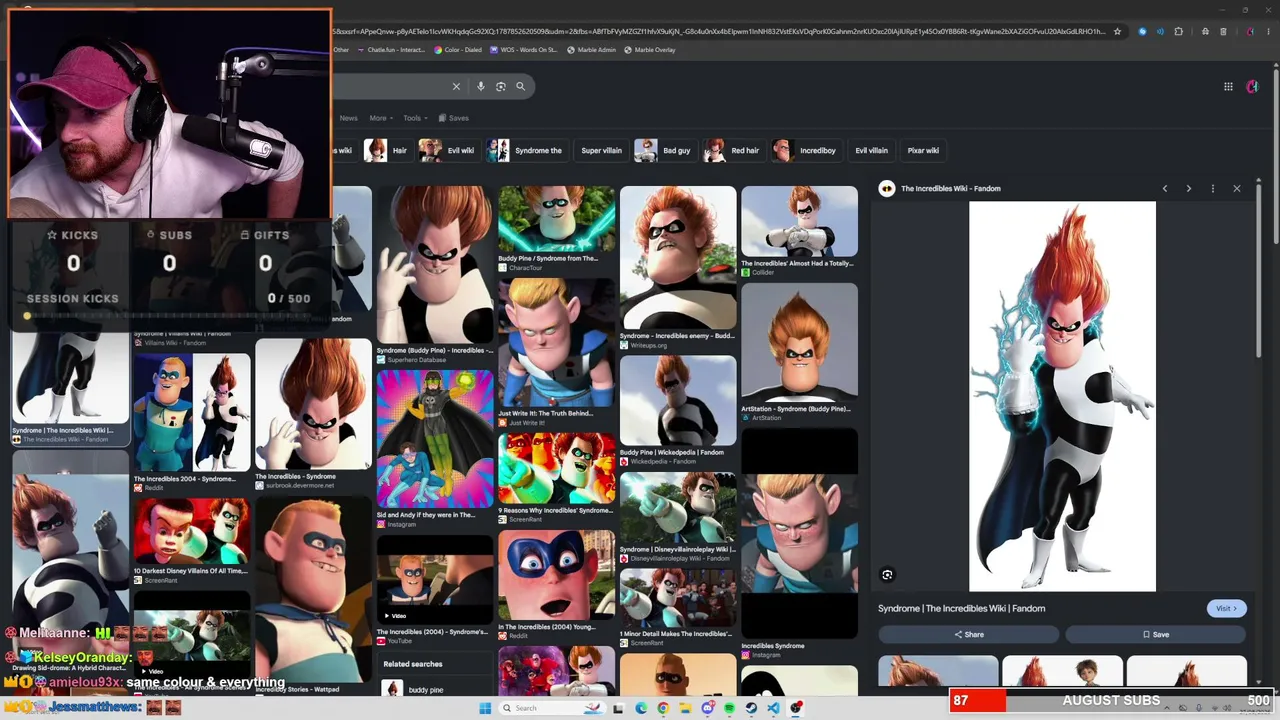This screenshot has width=1280, height=720.
Task: Open Discord from the taskbar
Action: click(707, 708)
